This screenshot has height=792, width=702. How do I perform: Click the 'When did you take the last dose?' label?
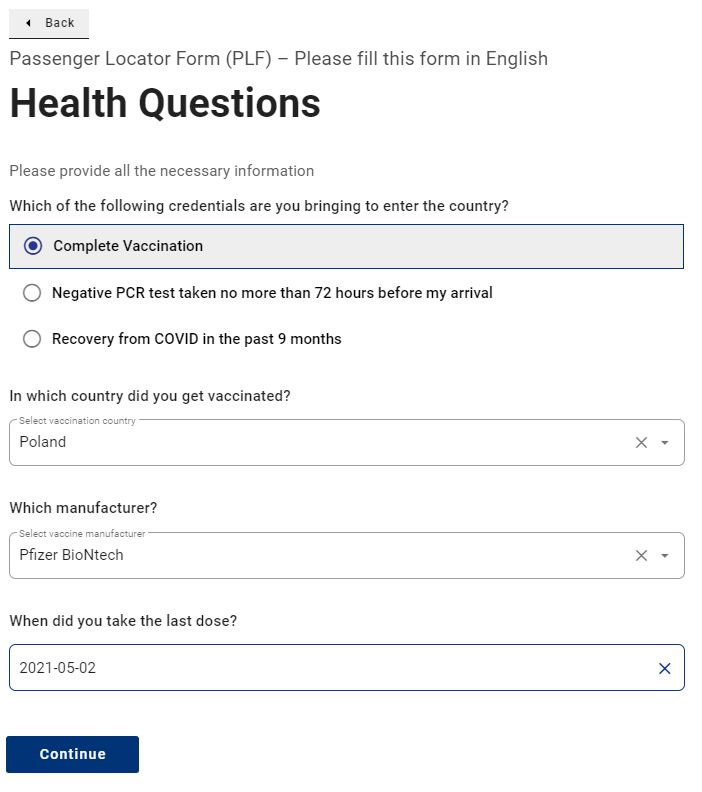point(123,621)
